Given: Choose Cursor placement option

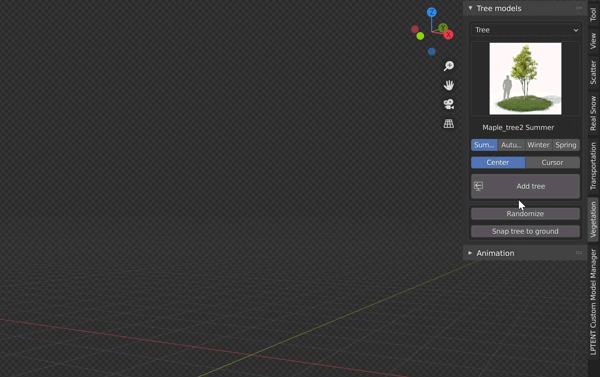Looking at the screenshot, I should pyautogui.click(x=552, y=162).
